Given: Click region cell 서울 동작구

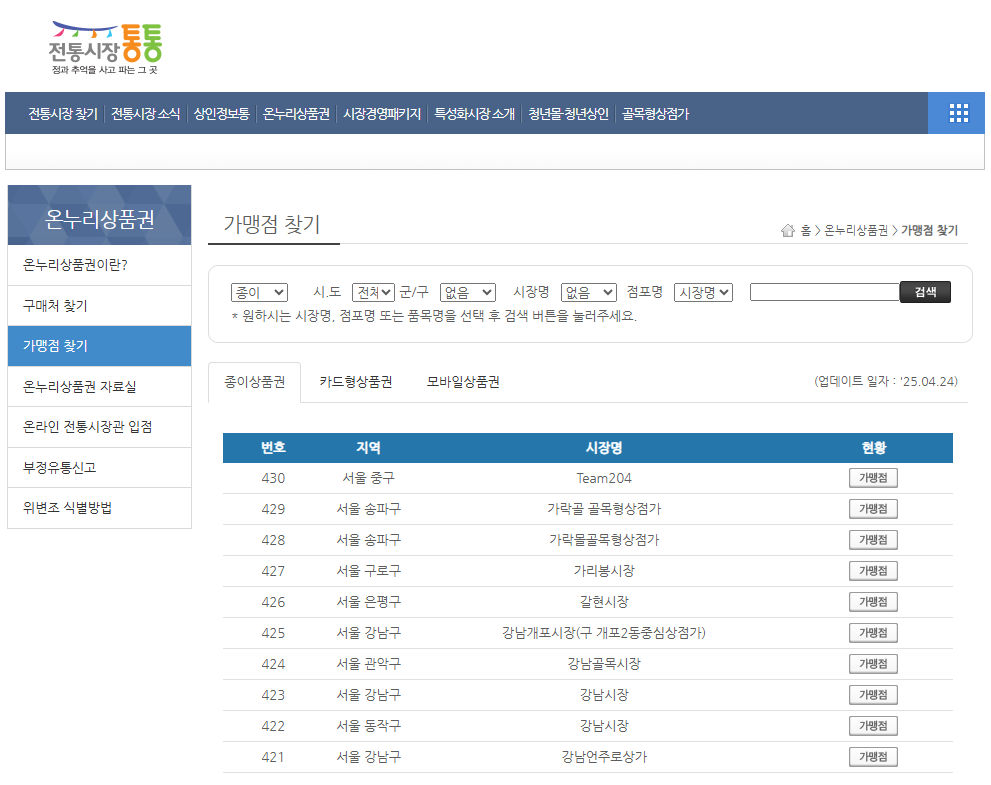Looking at the screenshot, I should click(368, 726).
